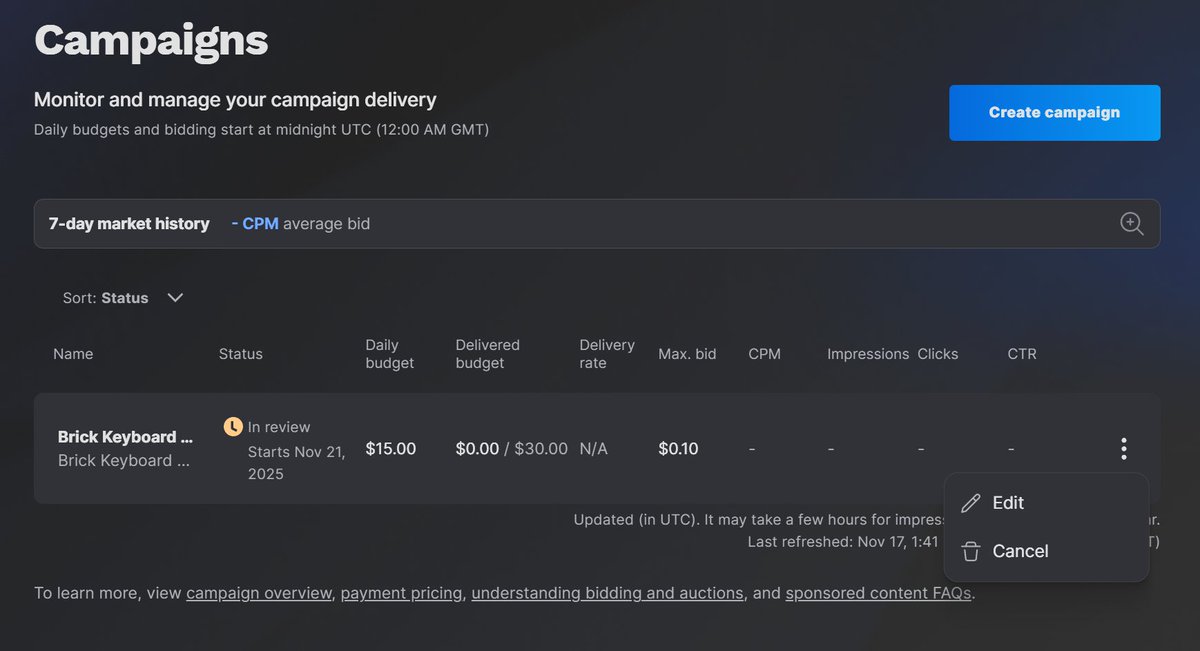The height and width of the screenshot is (651, 1200).
Task: Click the Create campaign button
Action: tap(1055, 113)
